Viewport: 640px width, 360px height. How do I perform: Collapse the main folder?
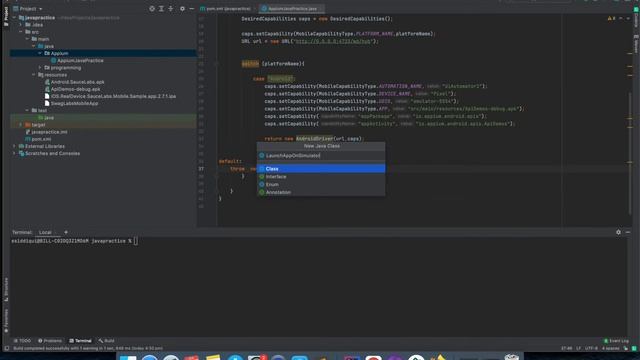(27, 39)
